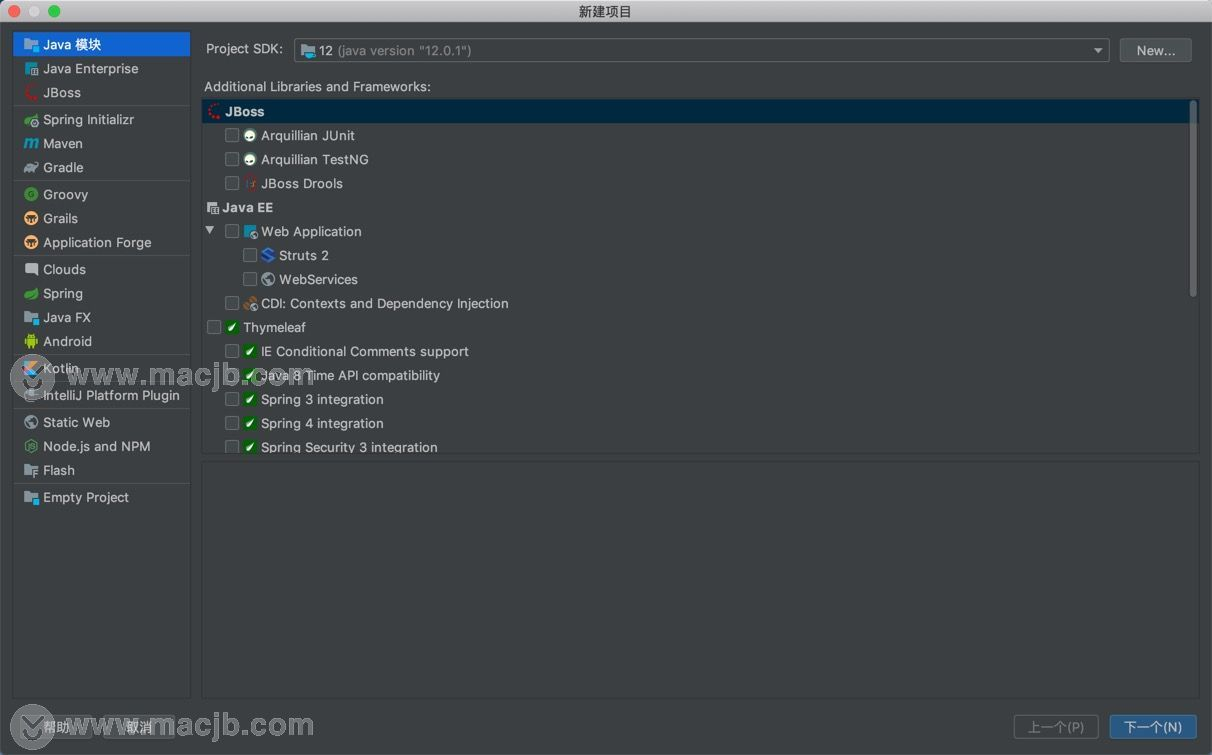Viewport: 1212px width, 755px height.
Task: Choose the Spring Initializr icon
Action: click(x=31, y=119)
